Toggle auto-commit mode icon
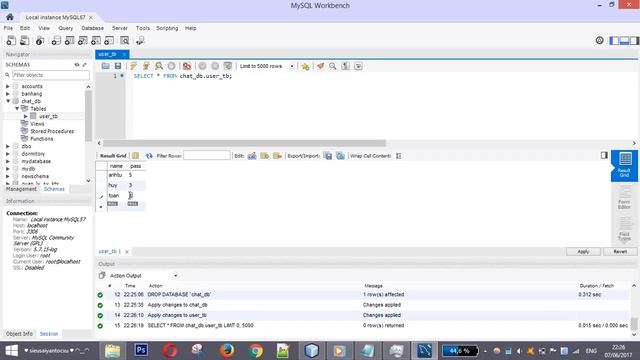The width and height of the screenshot is (640, 360). (x=228, y=66)
